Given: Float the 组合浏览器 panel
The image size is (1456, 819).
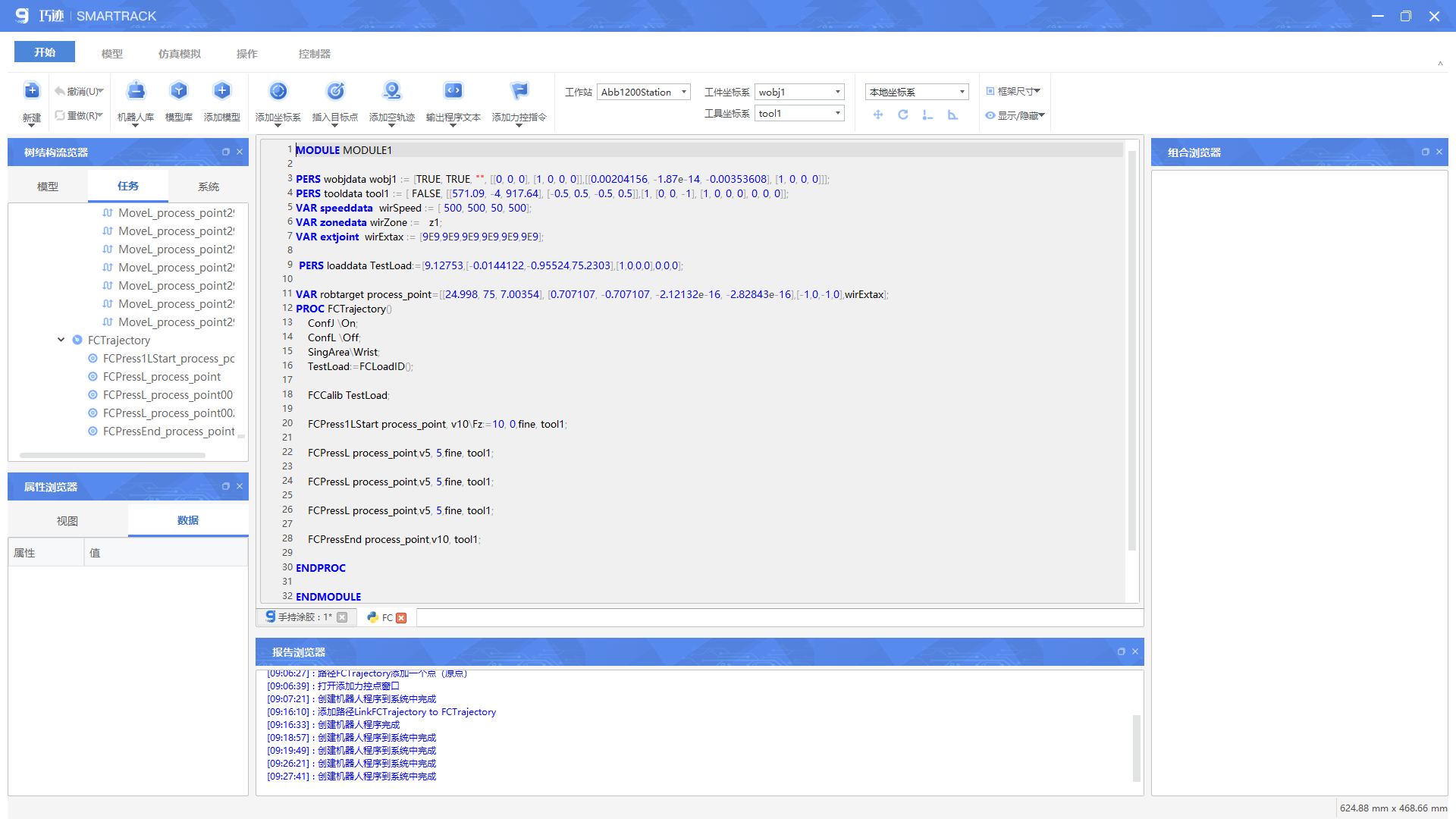Looking at the screenshot, I should click(x=1425, y=152).
